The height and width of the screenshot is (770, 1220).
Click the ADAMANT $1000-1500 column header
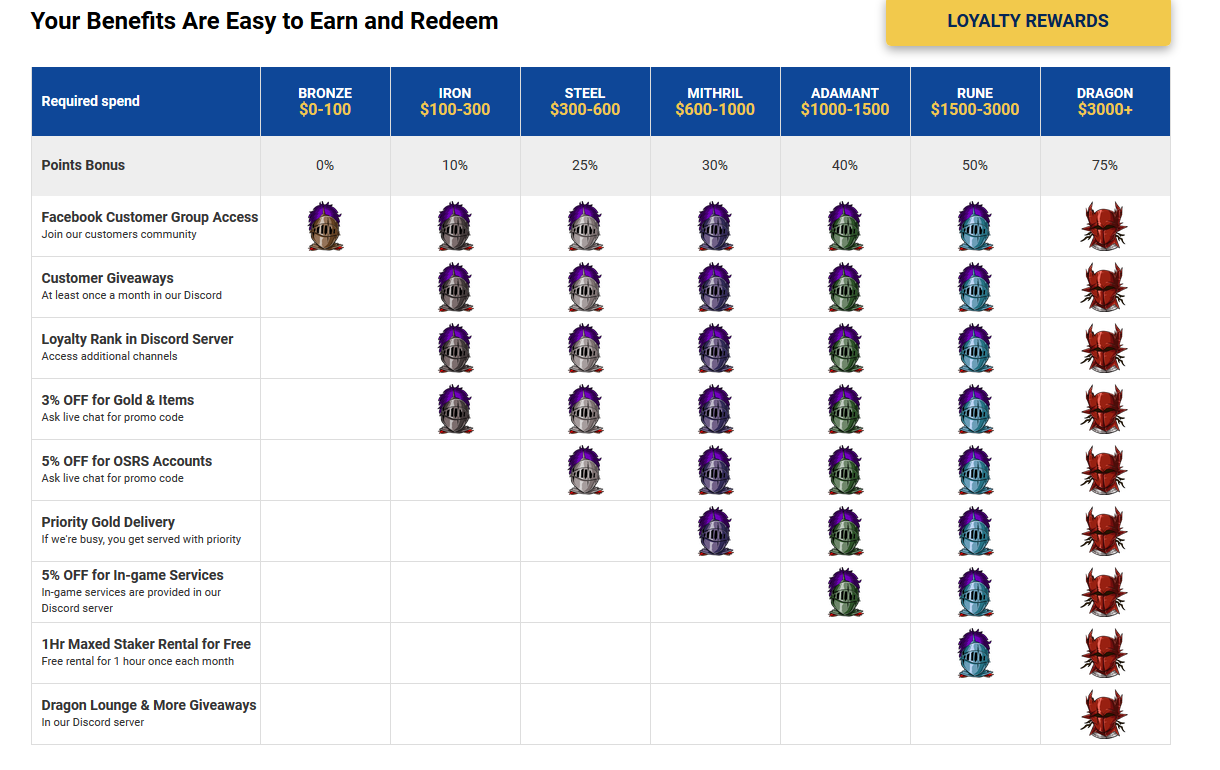click(x=845, y=101)
